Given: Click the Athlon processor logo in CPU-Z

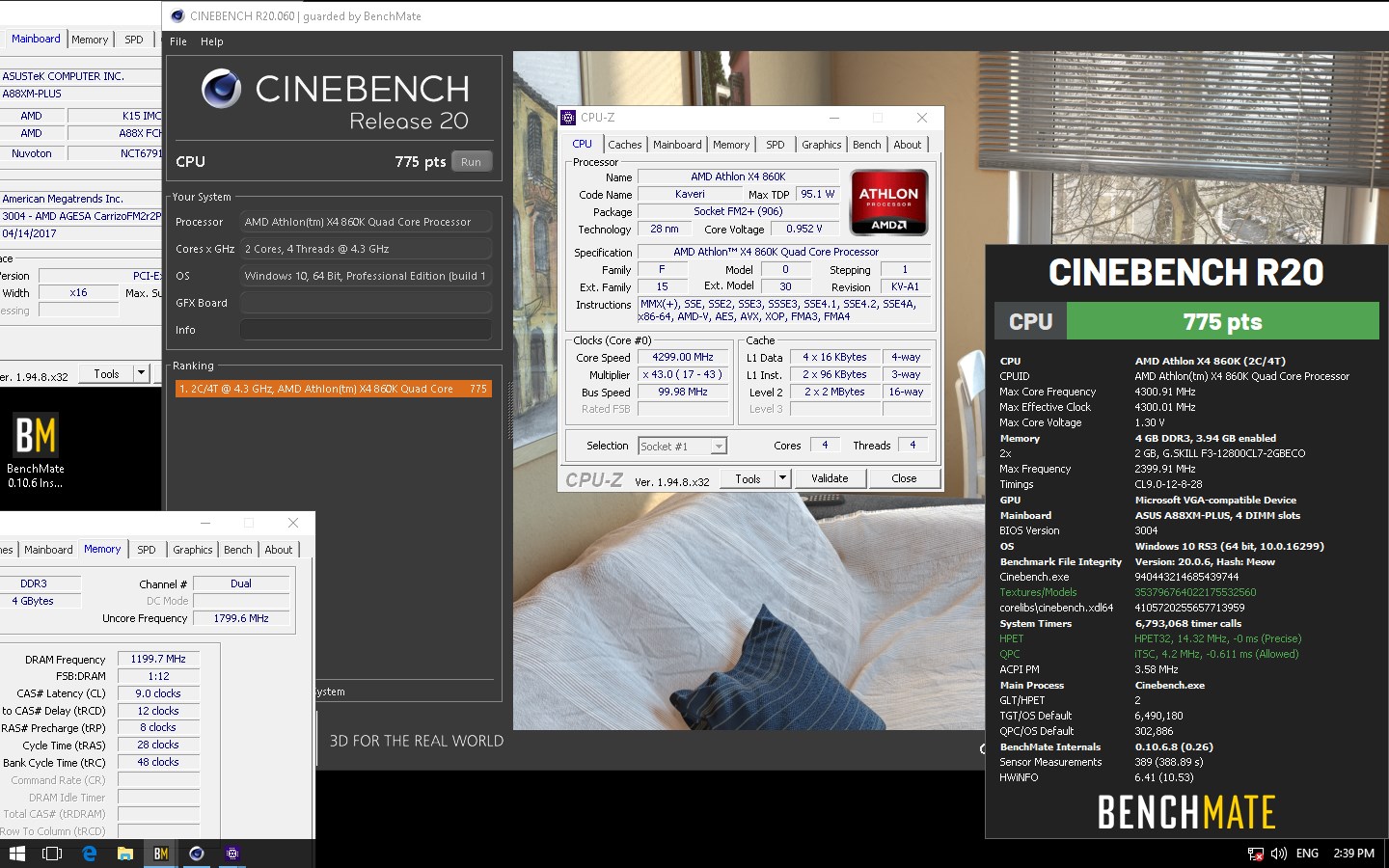Looking at the screenshot, I should (888, 203).
